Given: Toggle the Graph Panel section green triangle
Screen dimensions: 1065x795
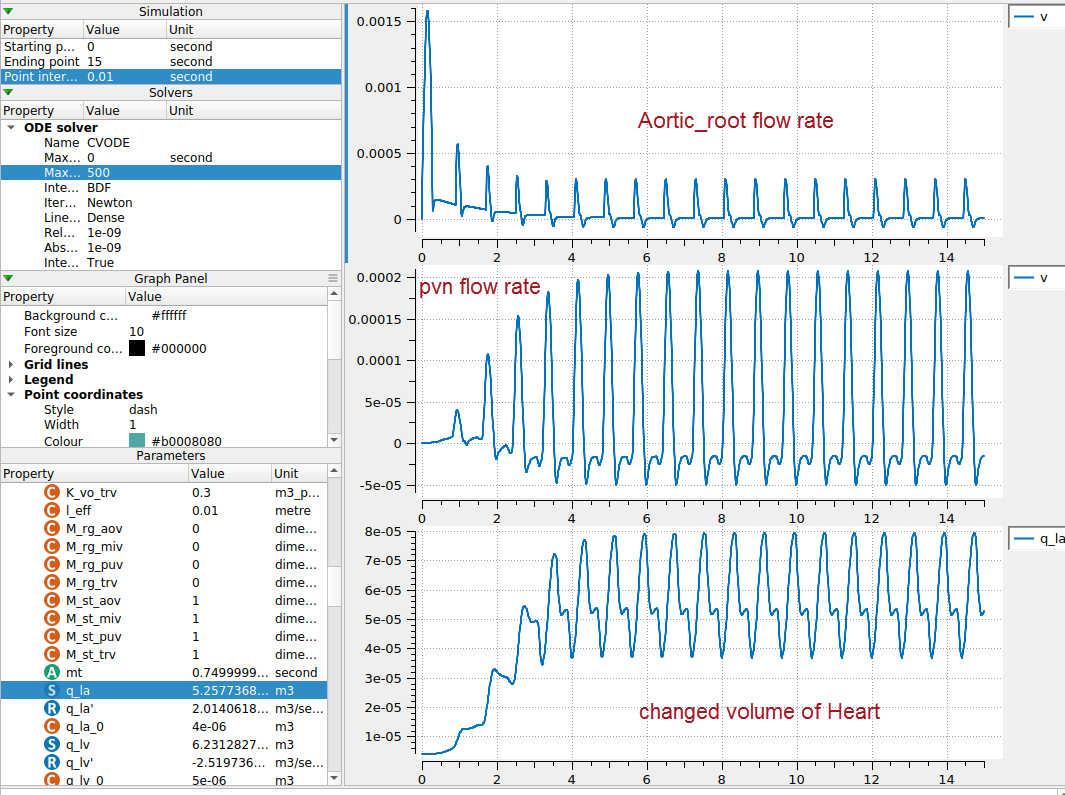Looking at the screenshot, I should 8,278.
